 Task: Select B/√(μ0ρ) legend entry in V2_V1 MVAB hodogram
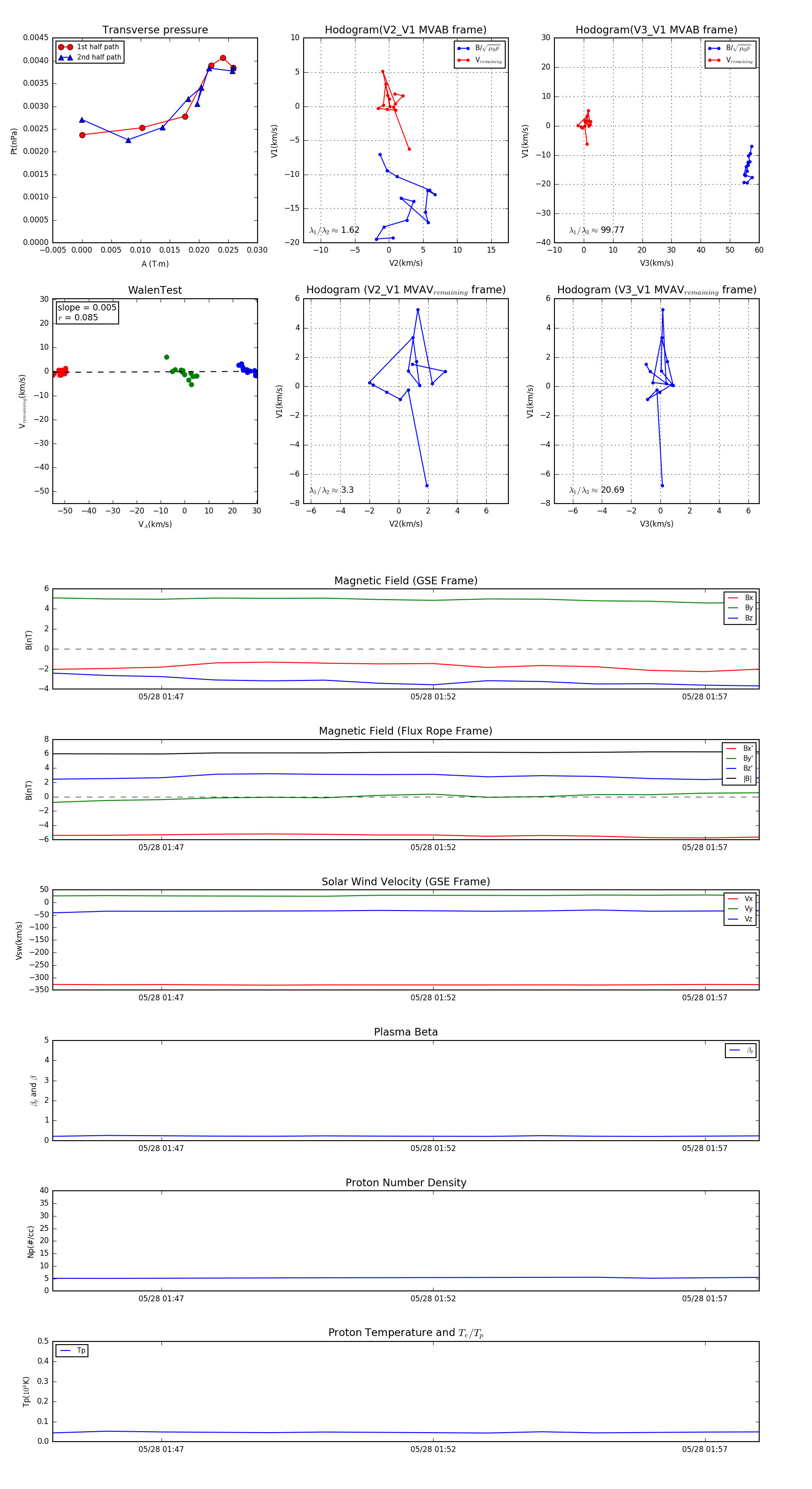click(479, 49)
